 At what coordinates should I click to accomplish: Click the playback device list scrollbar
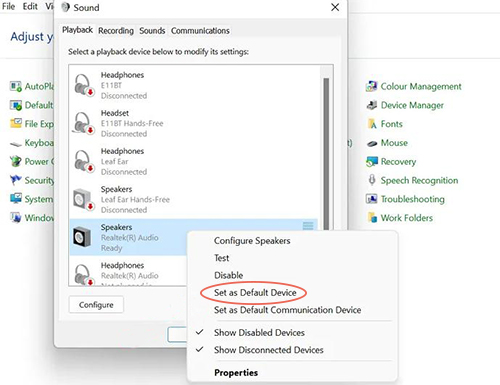[x=326, y=153]
